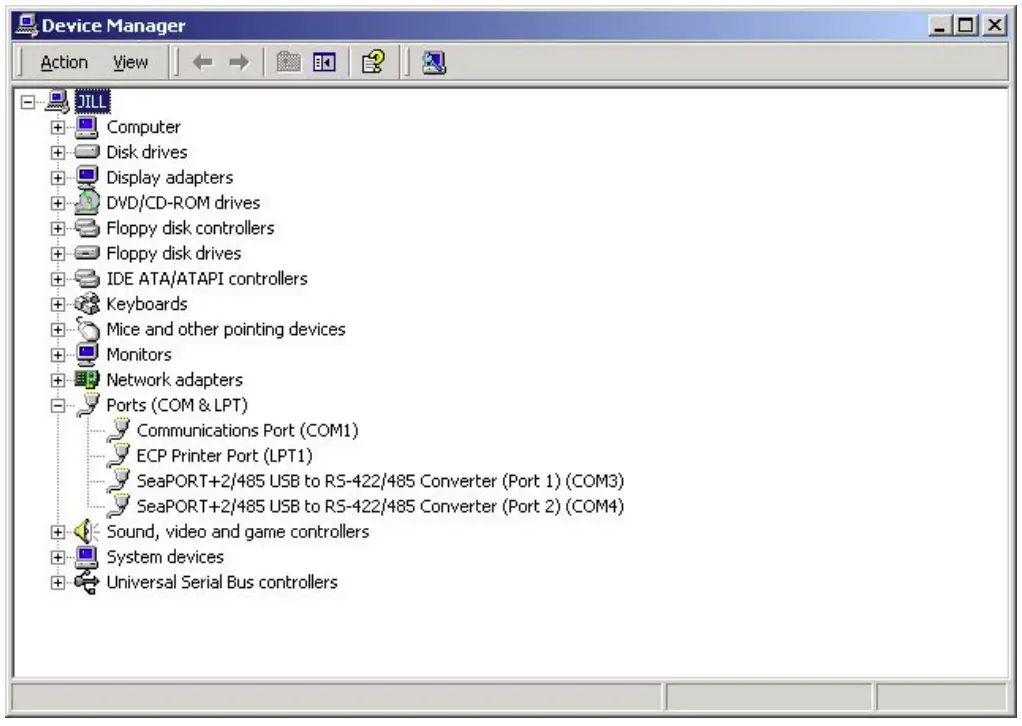Image resolution: width=1022 pixels, height=726 pixels.
Task: Open the Help toolbar icon
Action: pos(373,63)
